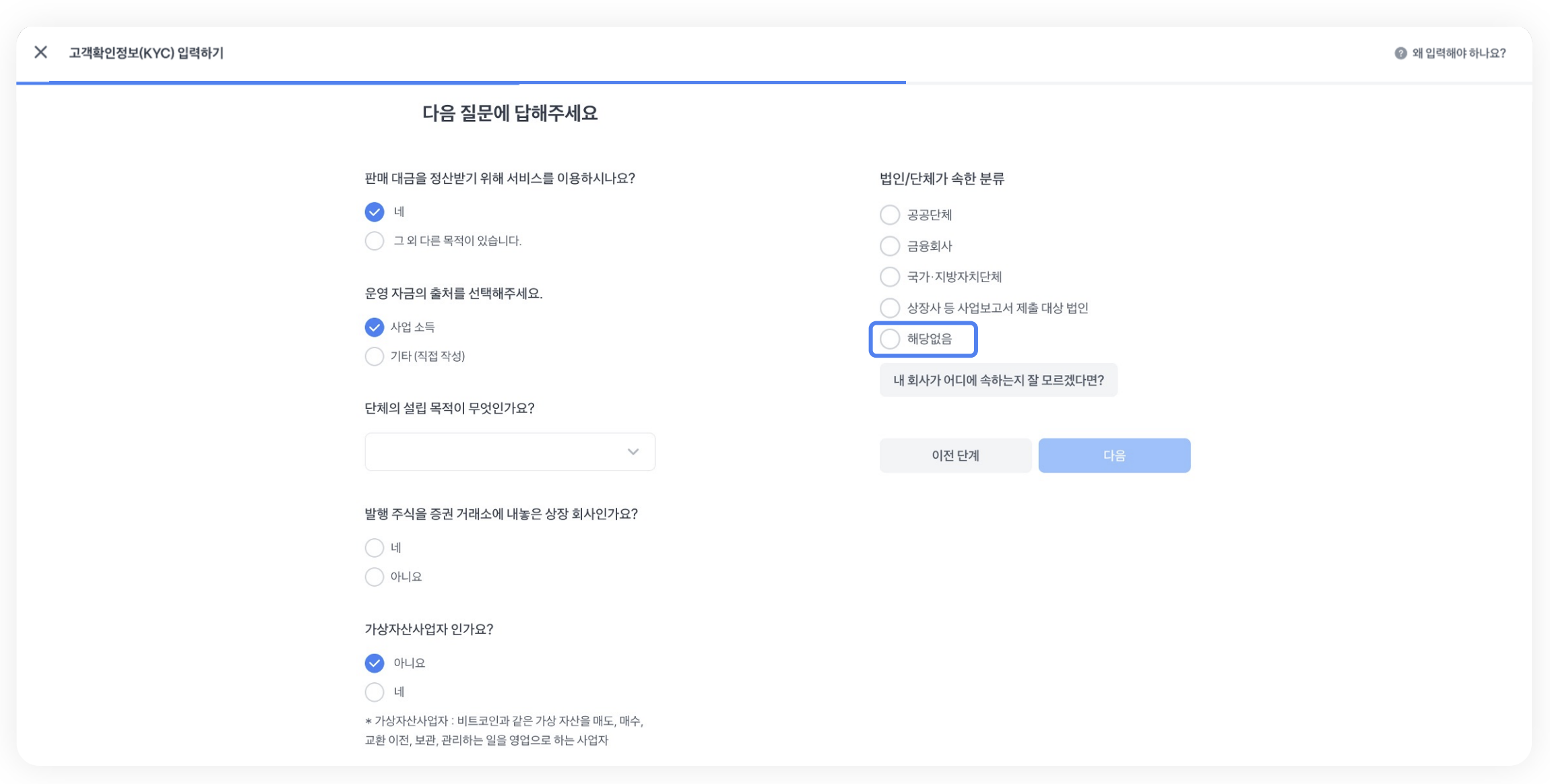Select '기타 (직접 작성)' funding source option
Image resolution: width=1550 pixels, height=784 pixels.
click(375, 356)
